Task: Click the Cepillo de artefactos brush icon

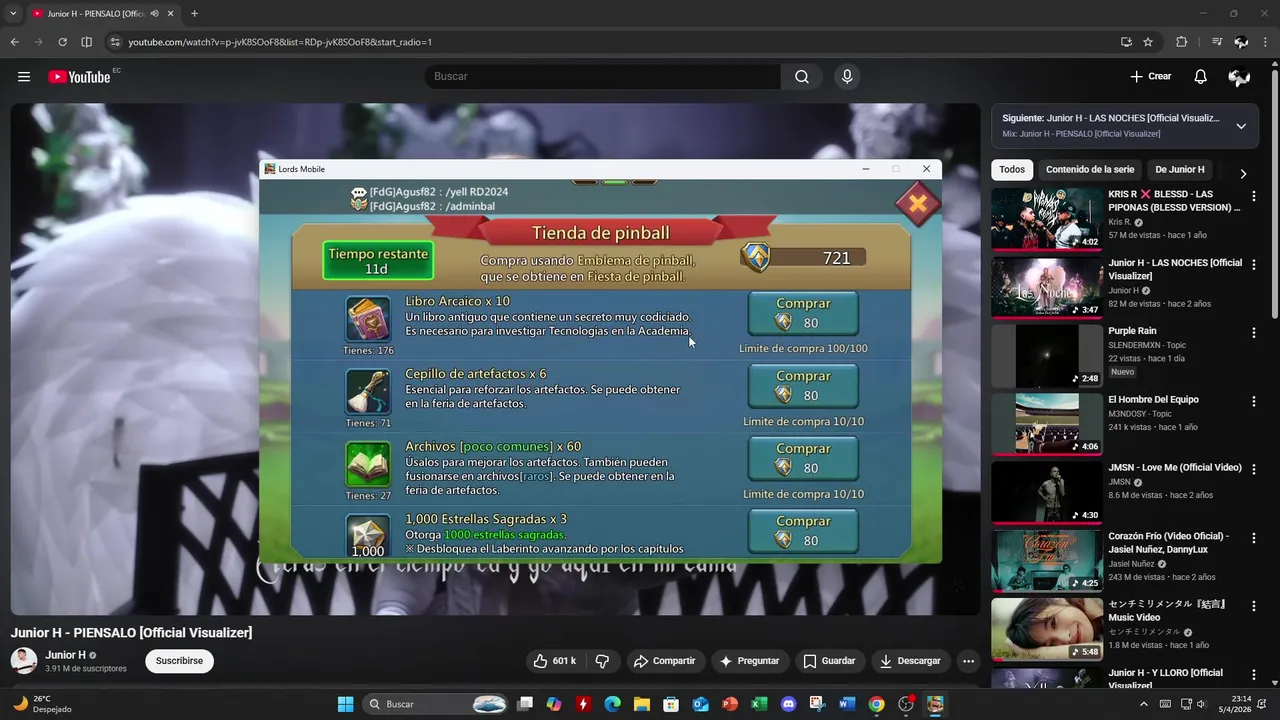Action: tap(368, 392)
